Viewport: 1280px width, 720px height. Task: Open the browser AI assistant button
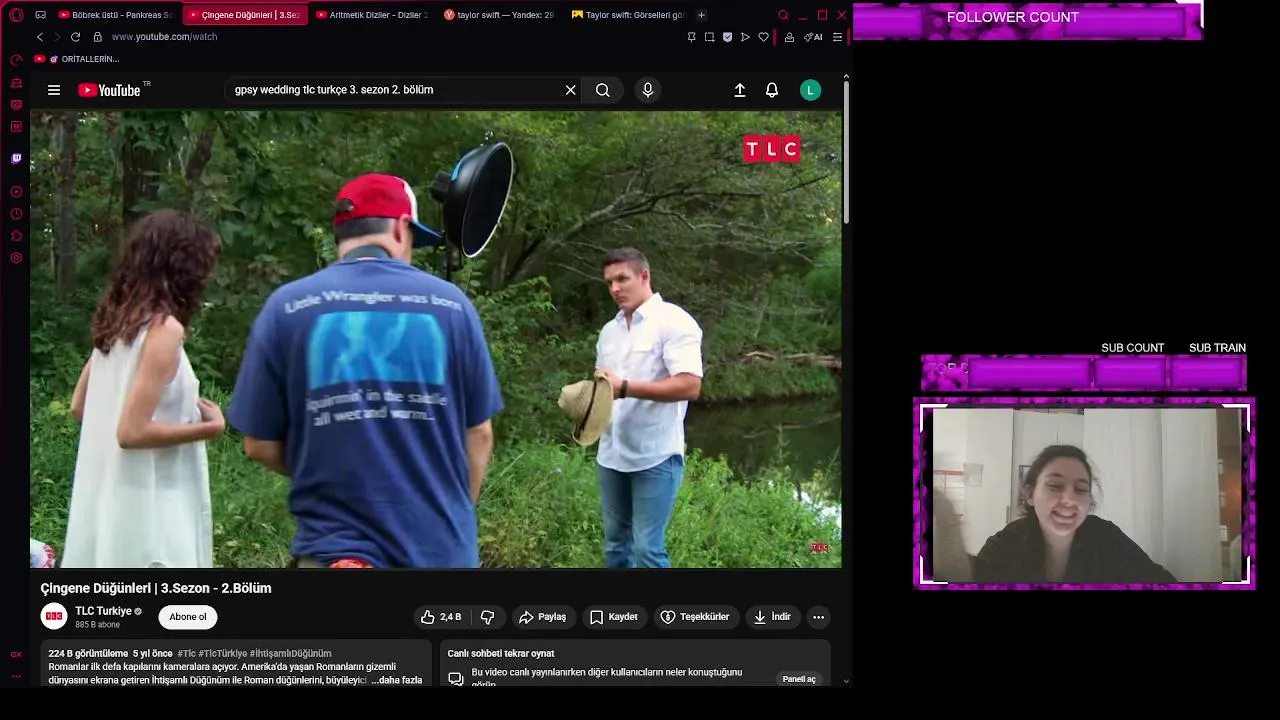(813, 37)
